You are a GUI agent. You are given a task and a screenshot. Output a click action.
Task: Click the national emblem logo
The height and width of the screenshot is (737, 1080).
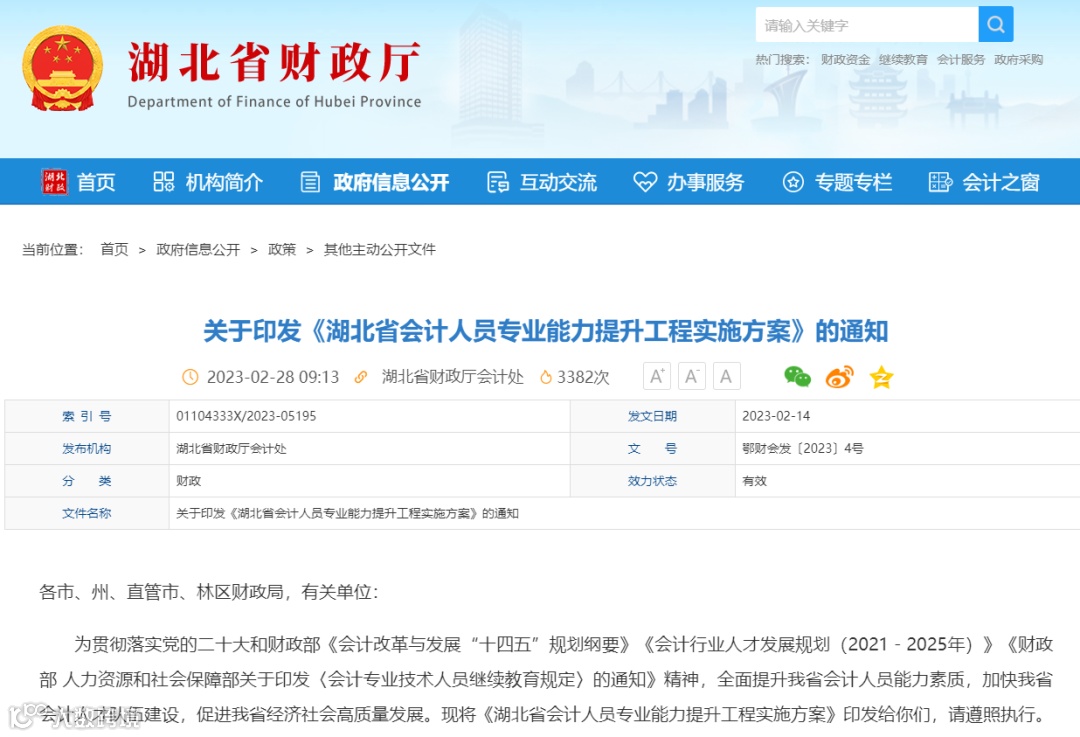point(63,69)
